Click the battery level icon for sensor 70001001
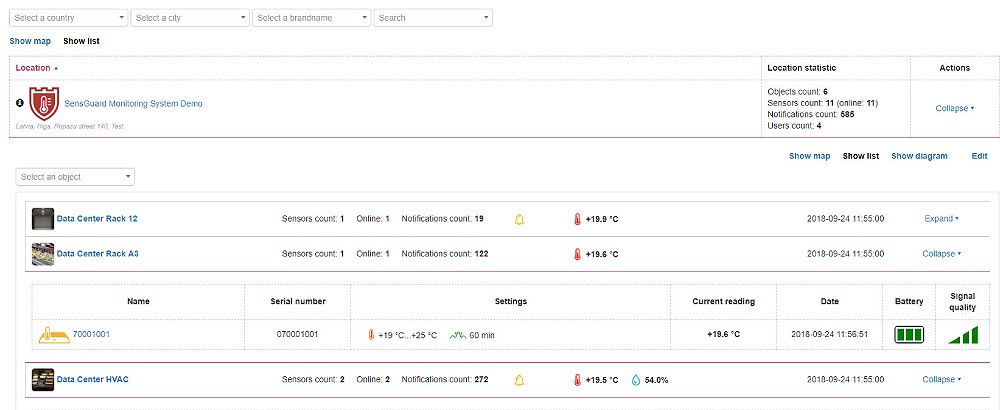 pyautogui.click(x=909, y=334)
